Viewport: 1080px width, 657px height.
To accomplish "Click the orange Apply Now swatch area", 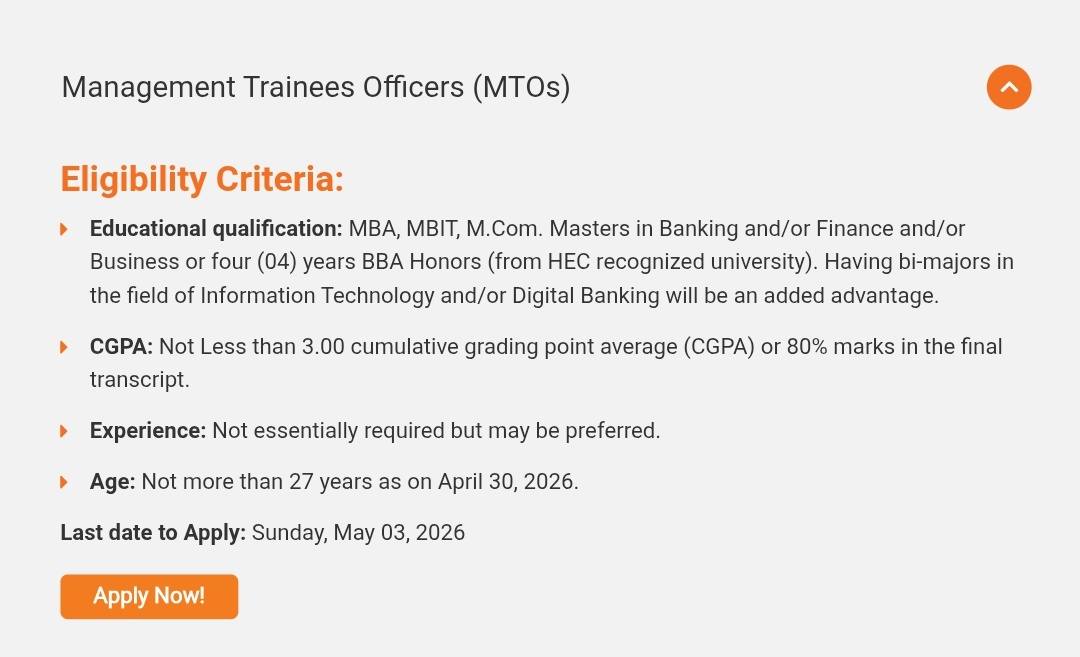I will pos(148,596).
